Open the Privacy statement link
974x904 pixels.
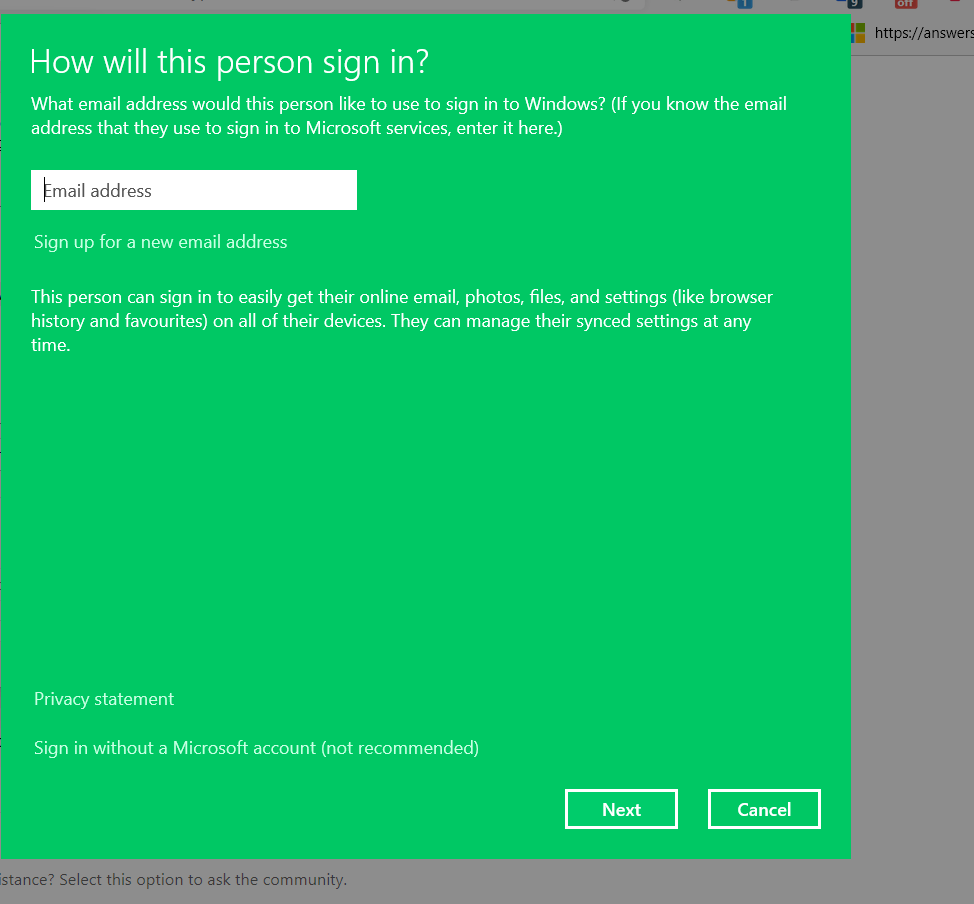tap(104, 699)
